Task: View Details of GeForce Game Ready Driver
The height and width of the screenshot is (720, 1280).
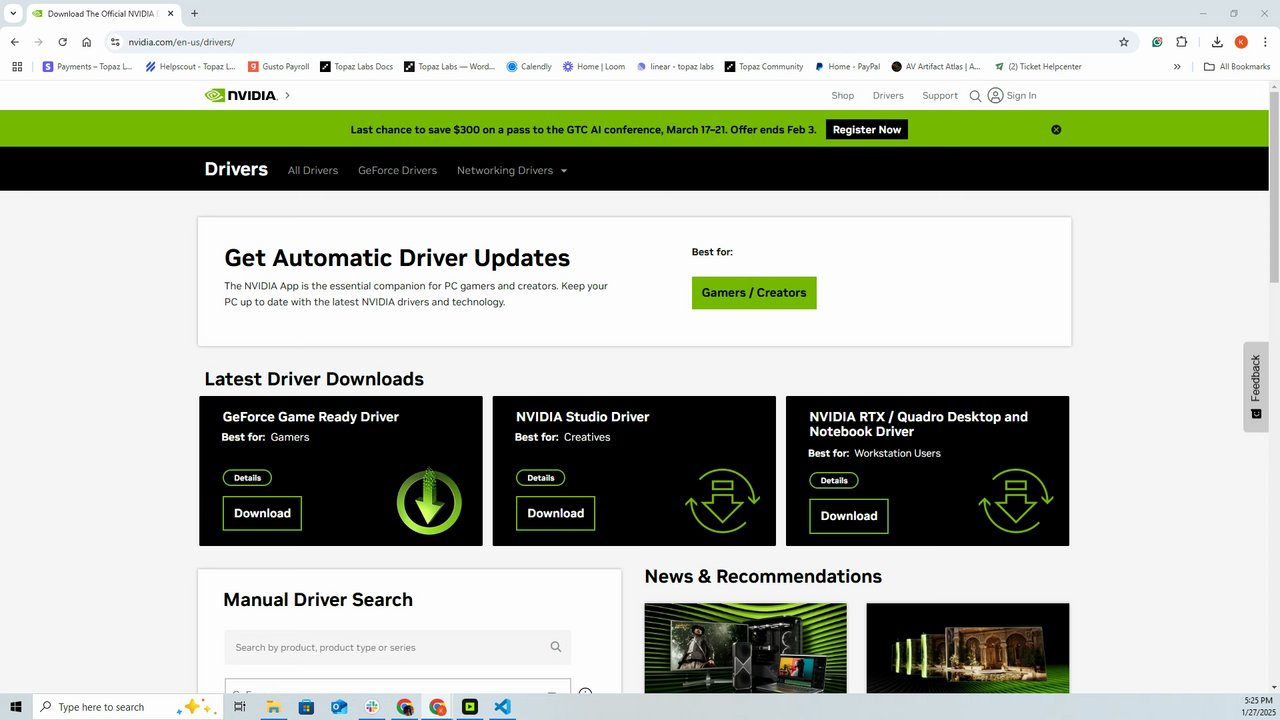Action: click(247, 478)
